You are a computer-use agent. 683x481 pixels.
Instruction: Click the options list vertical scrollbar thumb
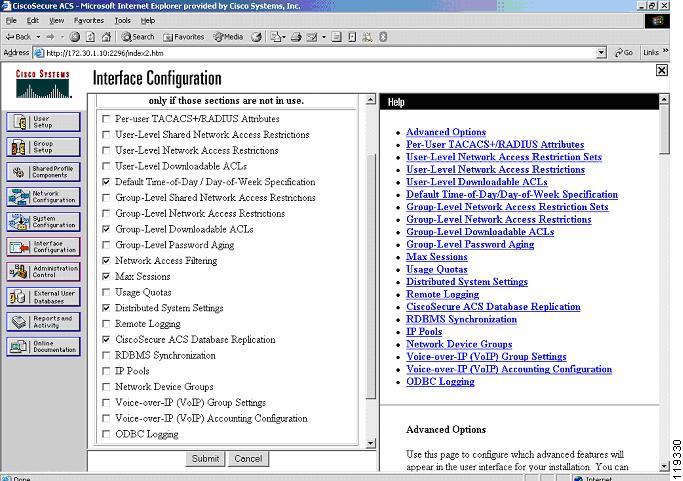click(371, 276)
